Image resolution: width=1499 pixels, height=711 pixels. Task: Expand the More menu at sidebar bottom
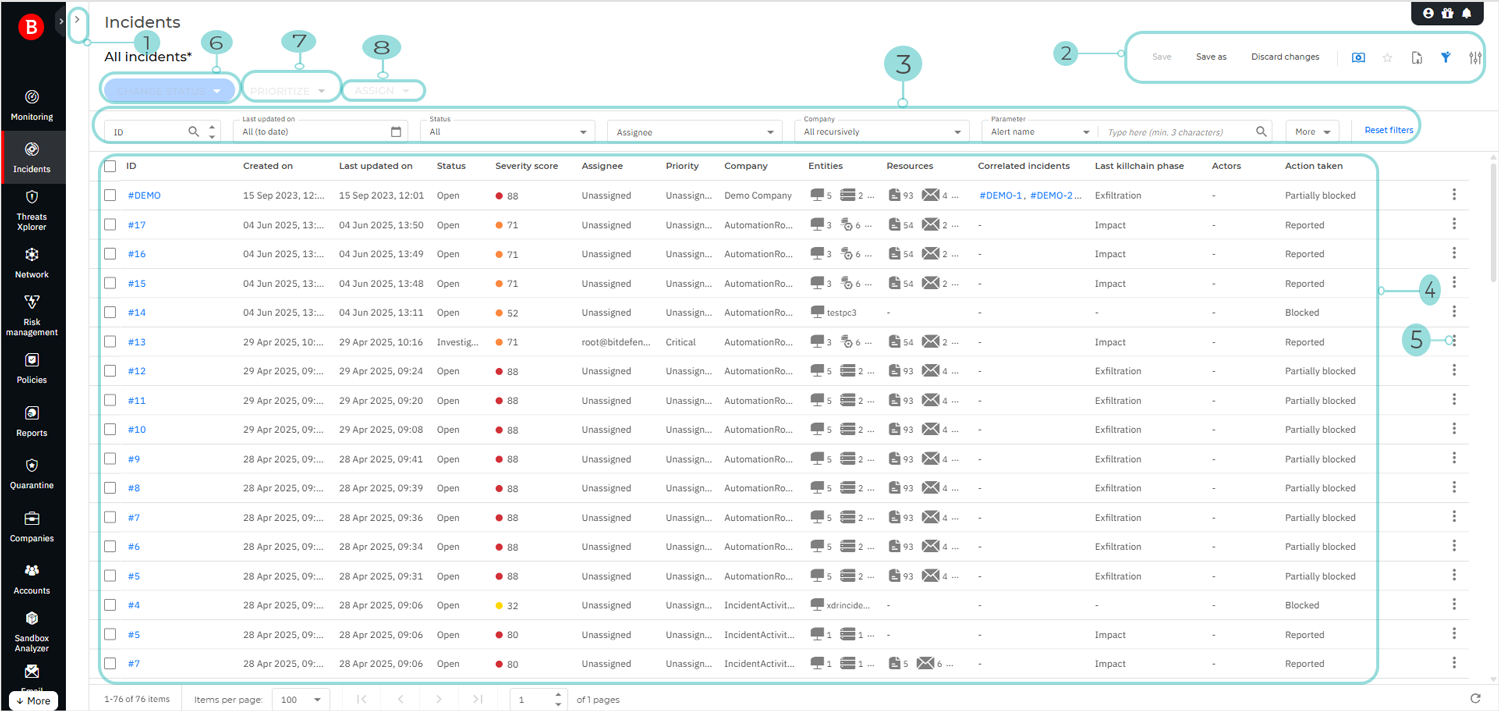(32, 700)
